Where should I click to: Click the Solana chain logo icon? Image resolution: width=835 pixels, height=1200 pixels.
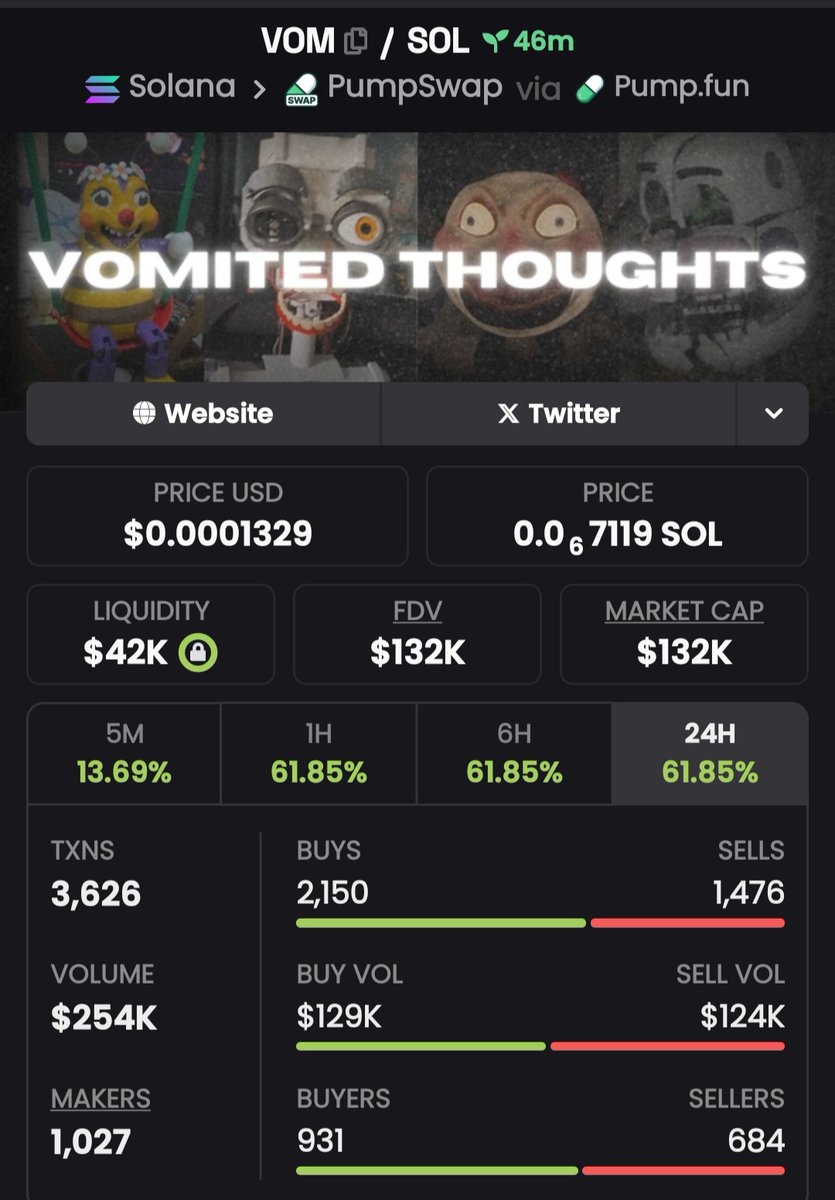101,87
